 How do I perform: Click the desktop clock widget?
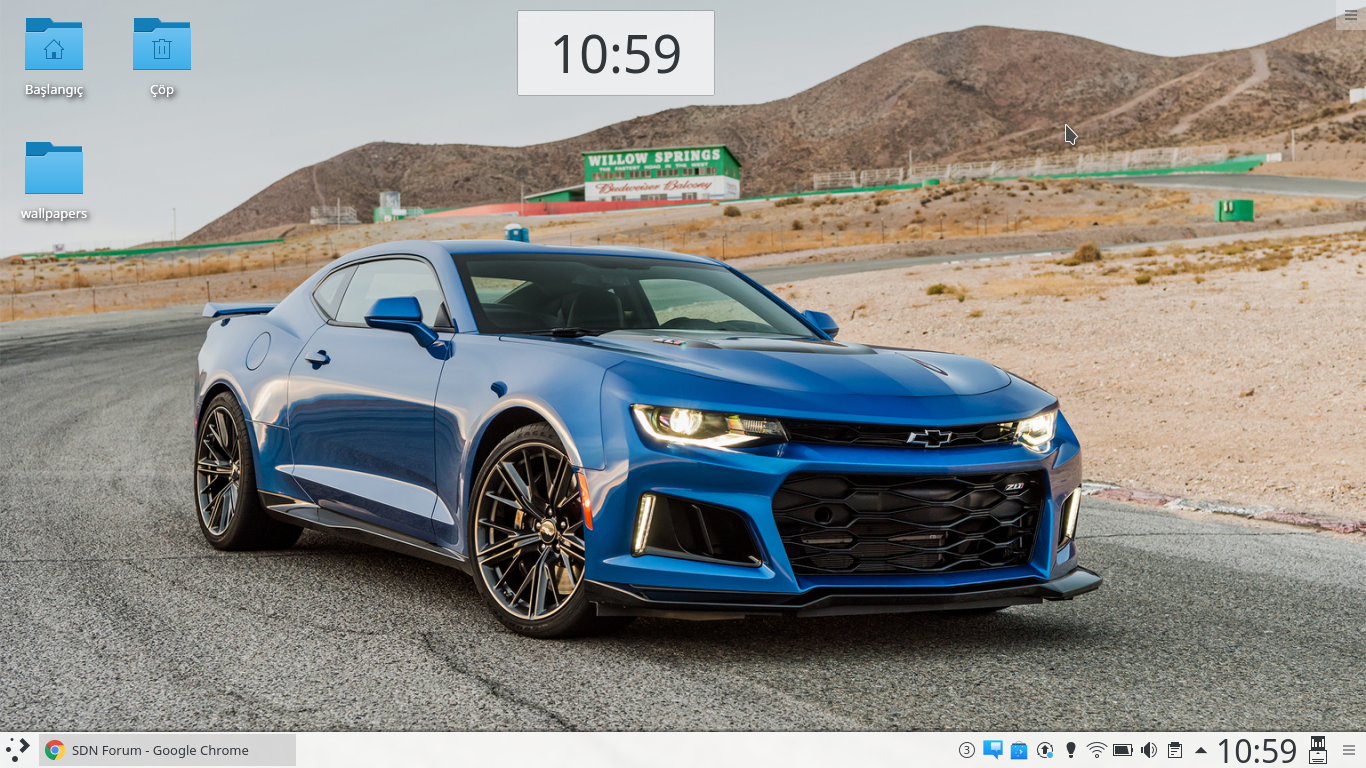point(616,53)
